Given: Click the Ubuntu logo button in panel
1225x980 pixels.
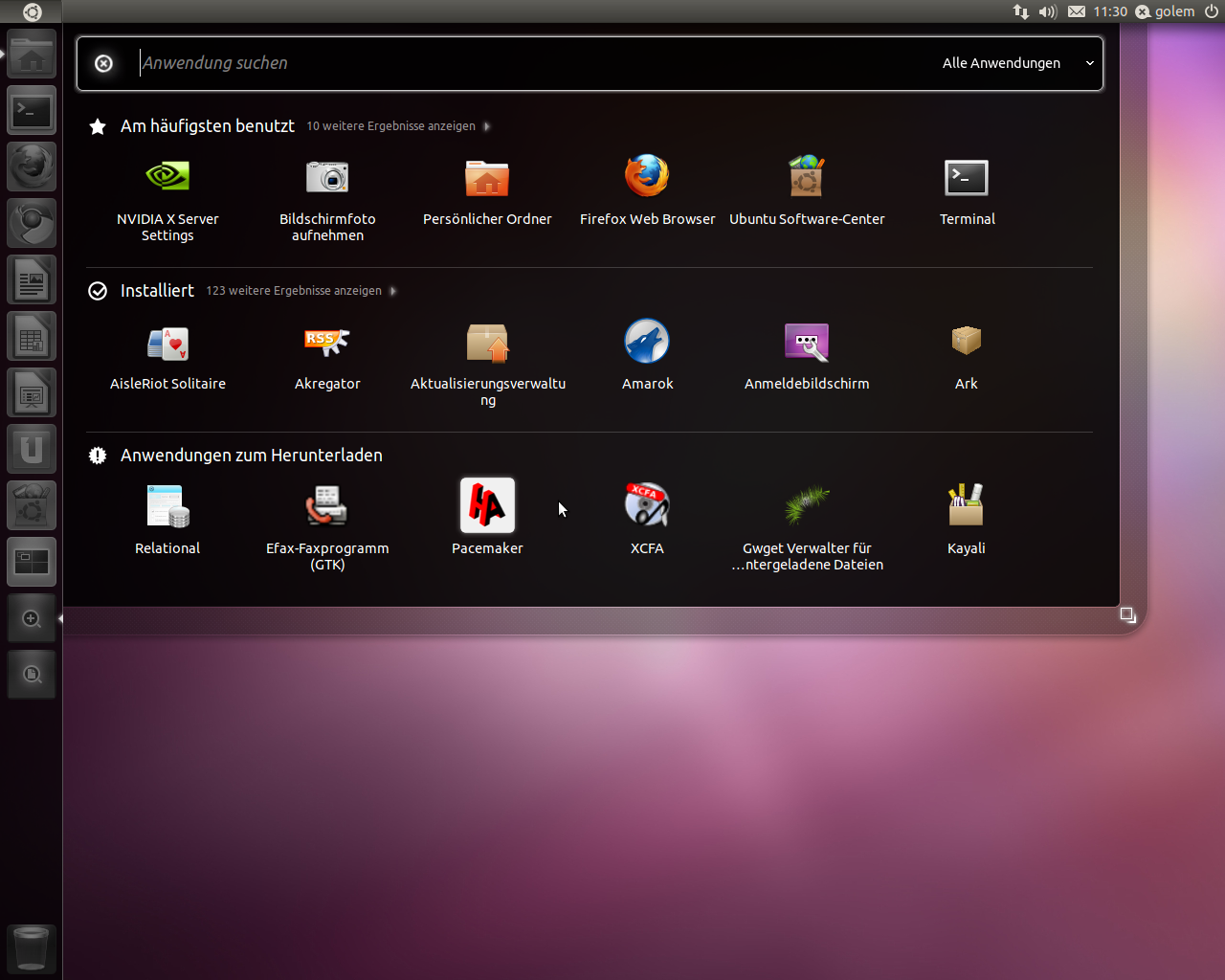Looking at the screenshot, I should point(32,12).
